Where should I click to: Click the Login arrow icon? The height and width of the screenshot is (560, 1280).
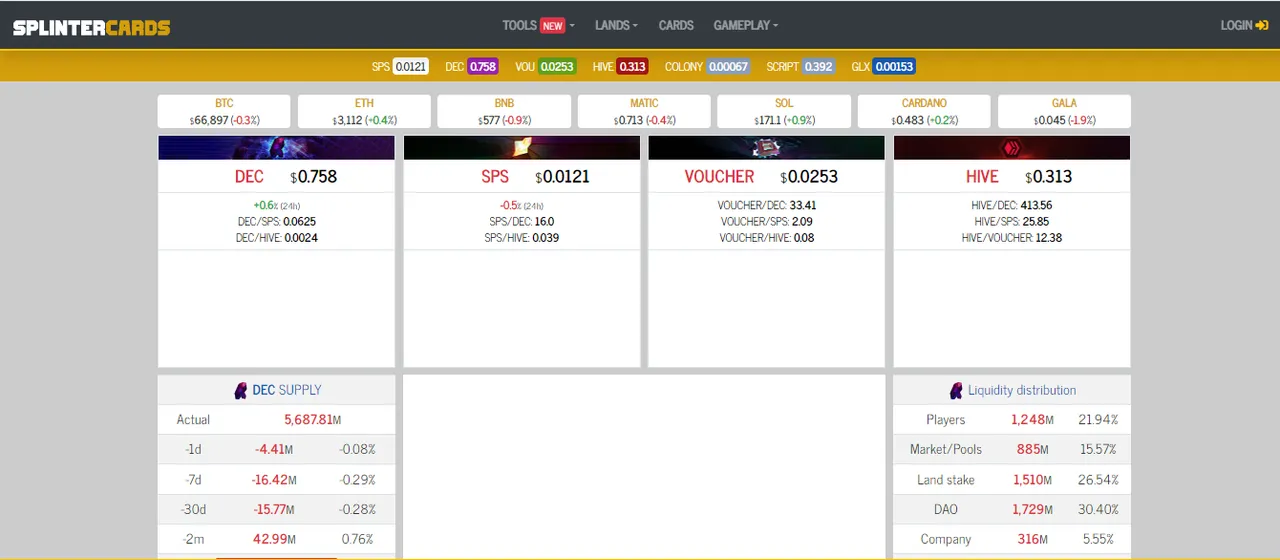(x=1261, y=25)
